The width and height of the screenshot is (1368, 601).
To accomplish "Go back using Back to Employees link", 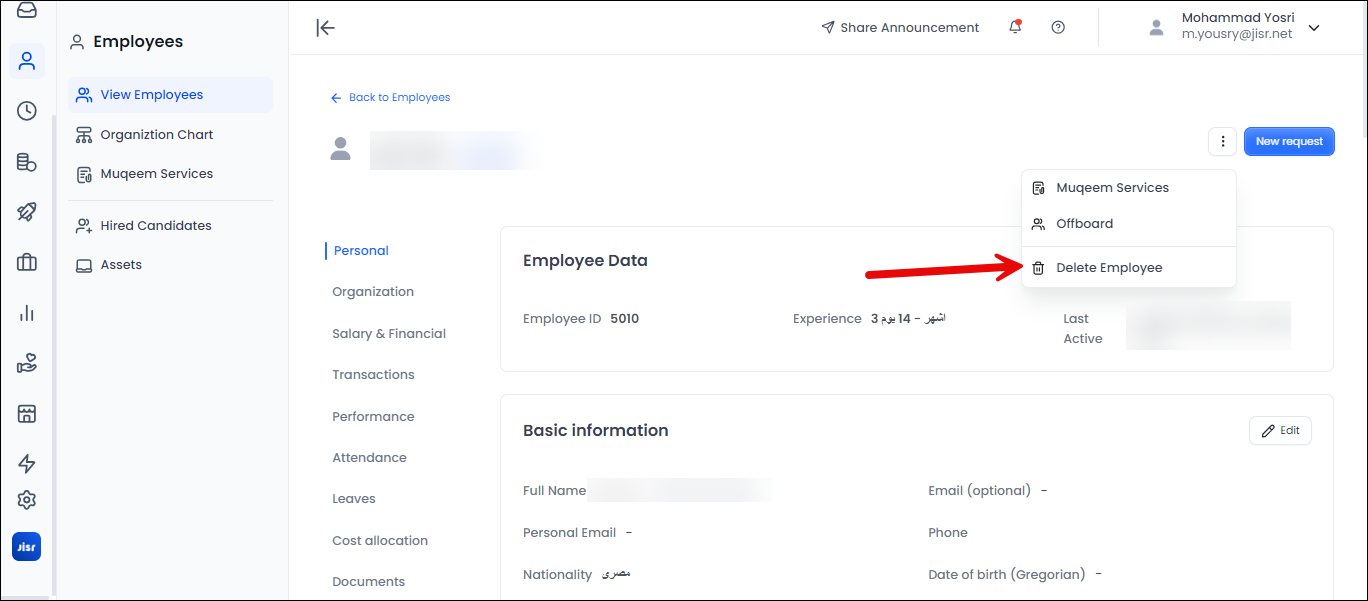I will point(391,97).
